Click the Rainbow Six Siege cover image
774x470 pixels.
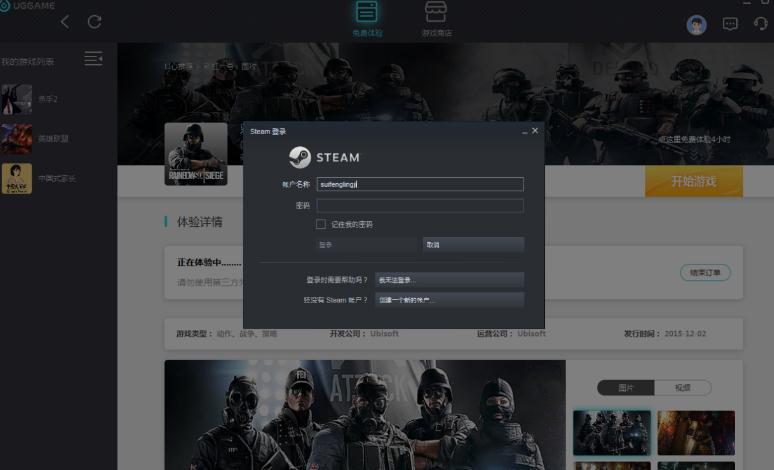click(x=196, y=154)
